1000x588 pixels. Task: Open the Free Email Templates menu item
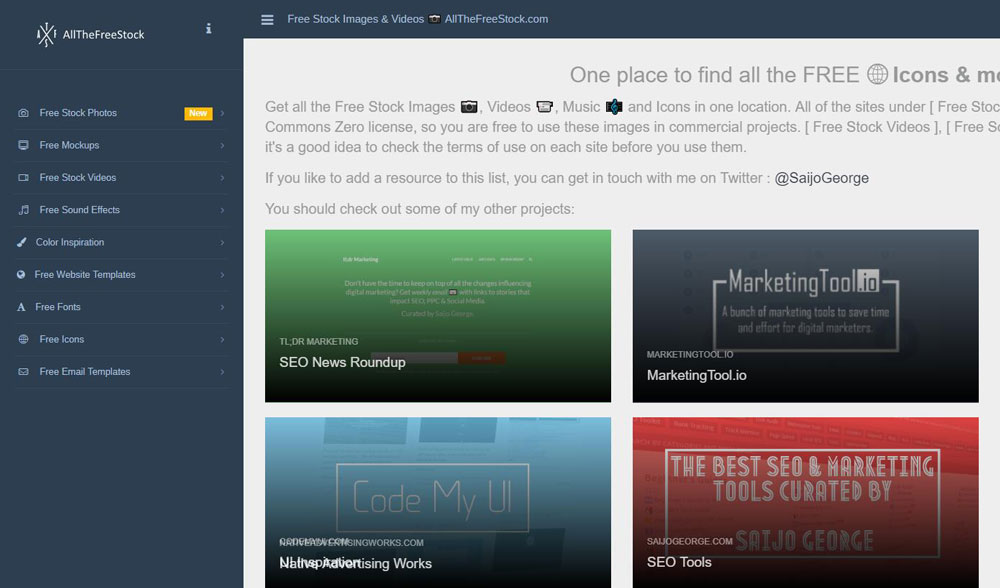(121, 372)
